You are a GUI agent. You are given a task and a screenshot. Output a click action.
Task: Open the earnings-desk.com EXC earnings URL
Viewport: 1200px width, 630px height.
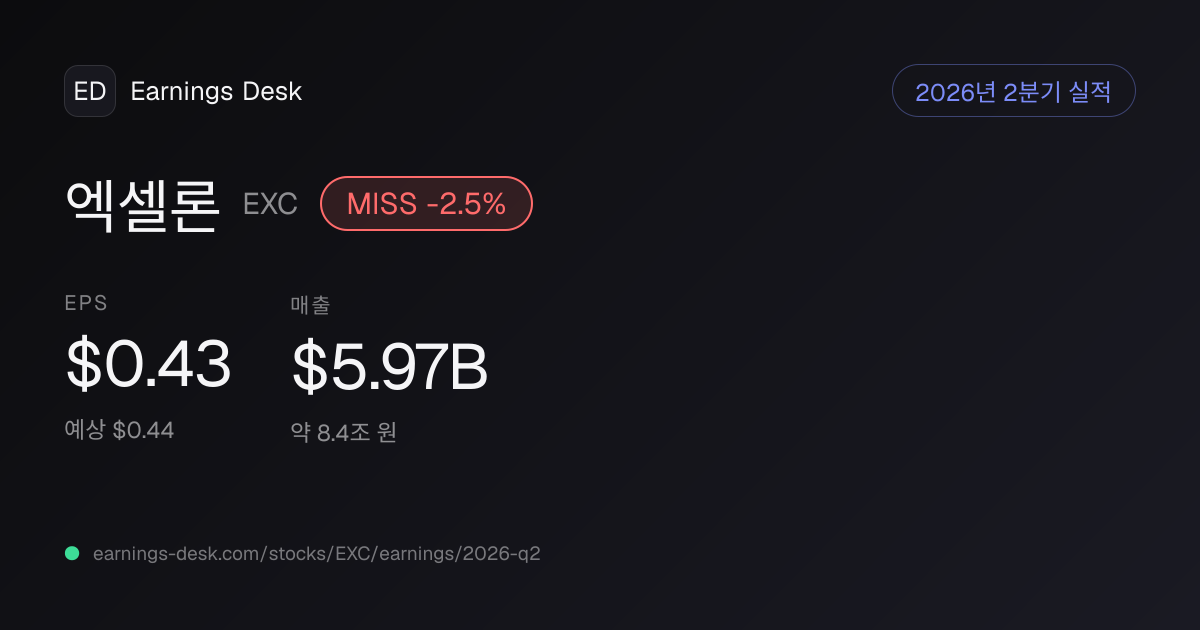click(x=316, y=553)
